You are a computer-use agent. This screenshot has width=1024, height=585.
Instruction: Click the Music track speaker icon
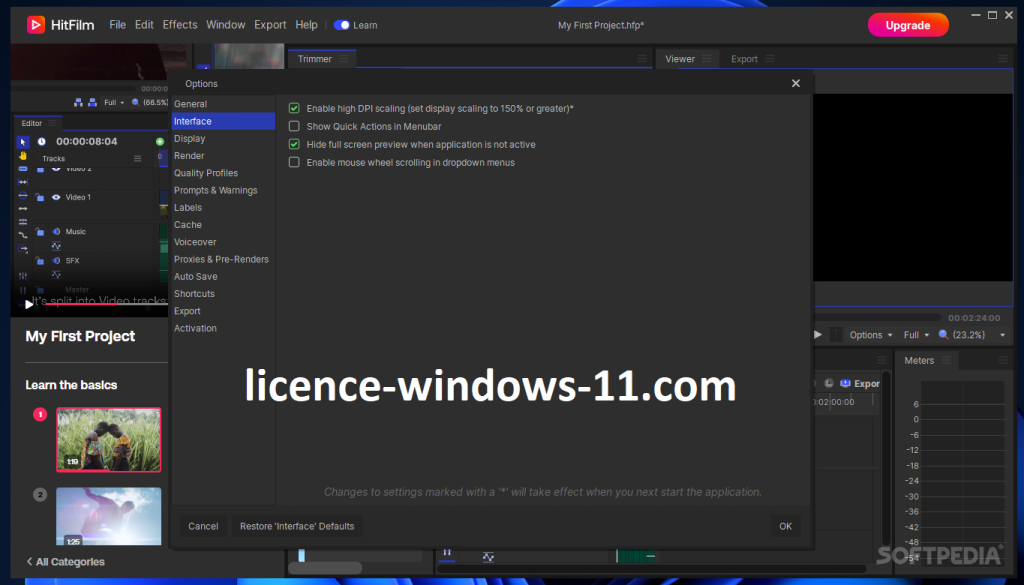click(x=56, y=232)
